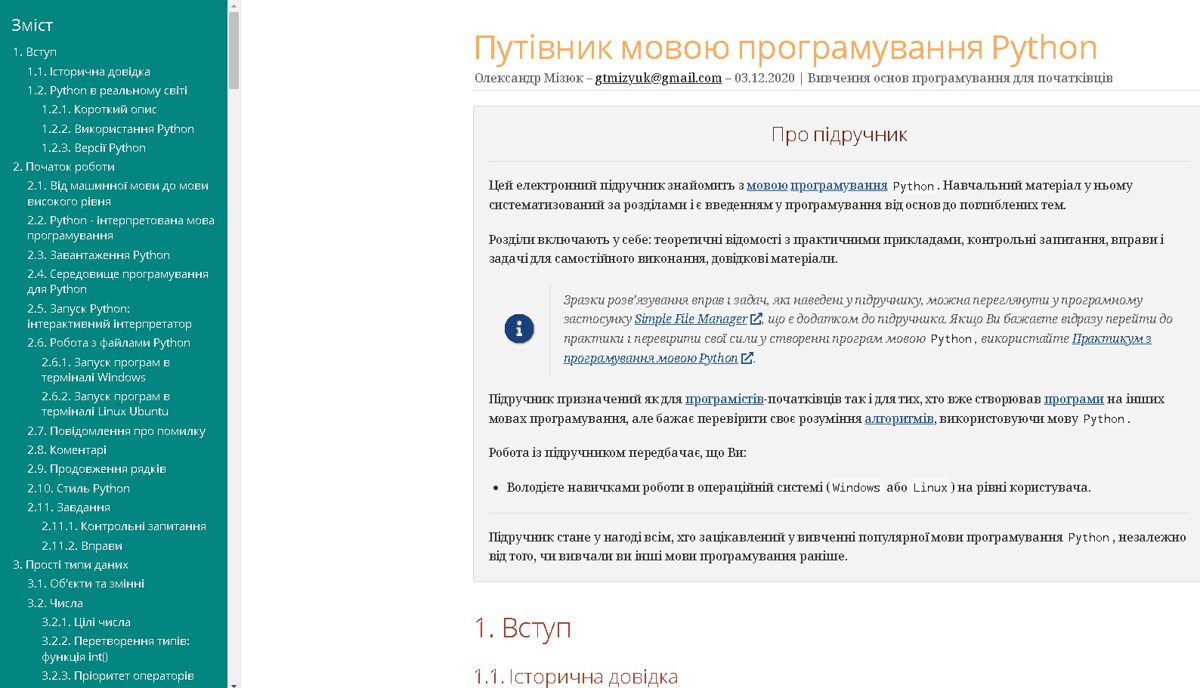Image resolution: width=1200 pixels, height=688 pixels.
Task: Click the Зміст sidebar heading
Action: coord(32,25)
